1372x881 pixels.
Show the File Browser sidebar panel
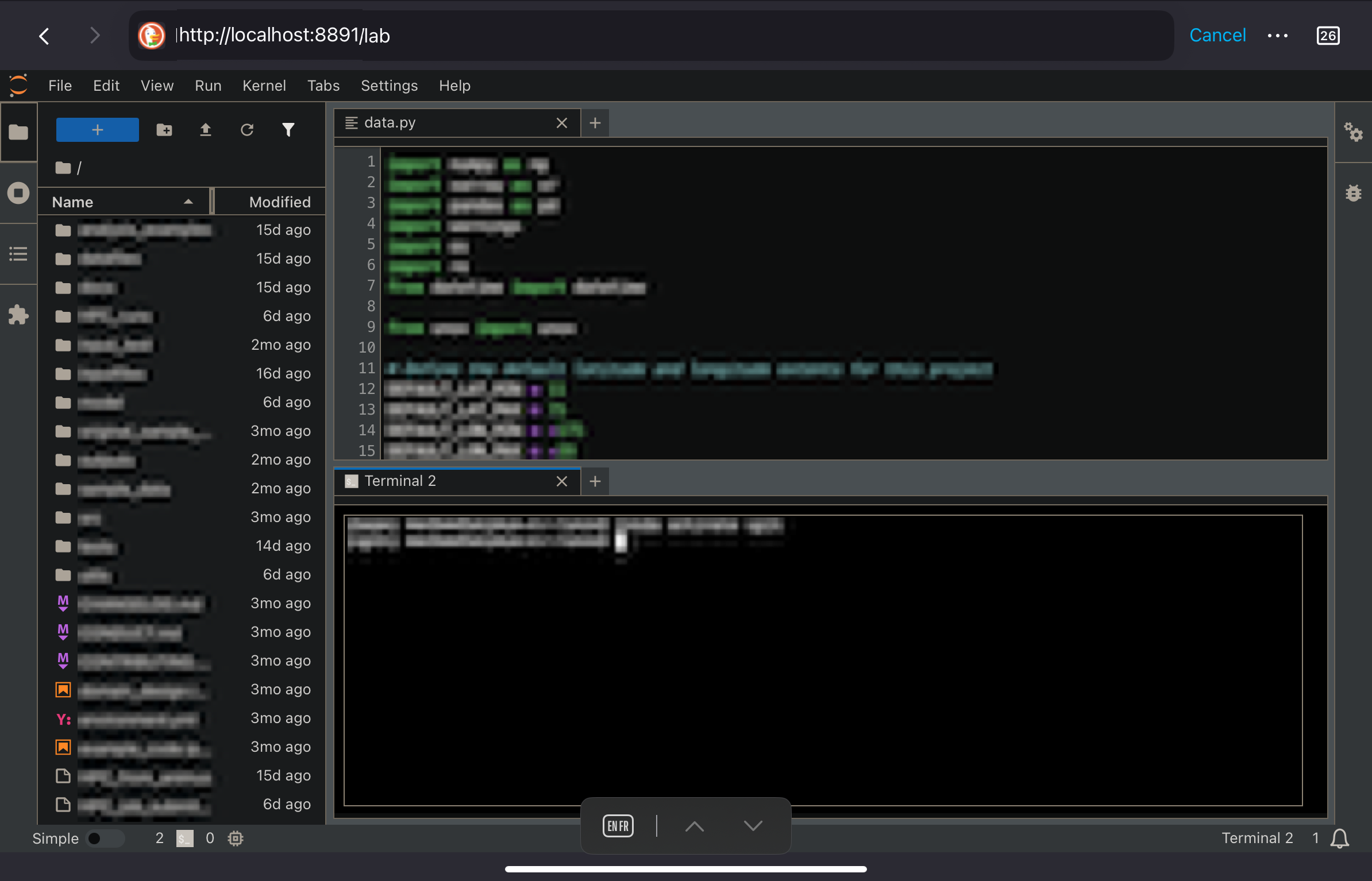point(18,132)
